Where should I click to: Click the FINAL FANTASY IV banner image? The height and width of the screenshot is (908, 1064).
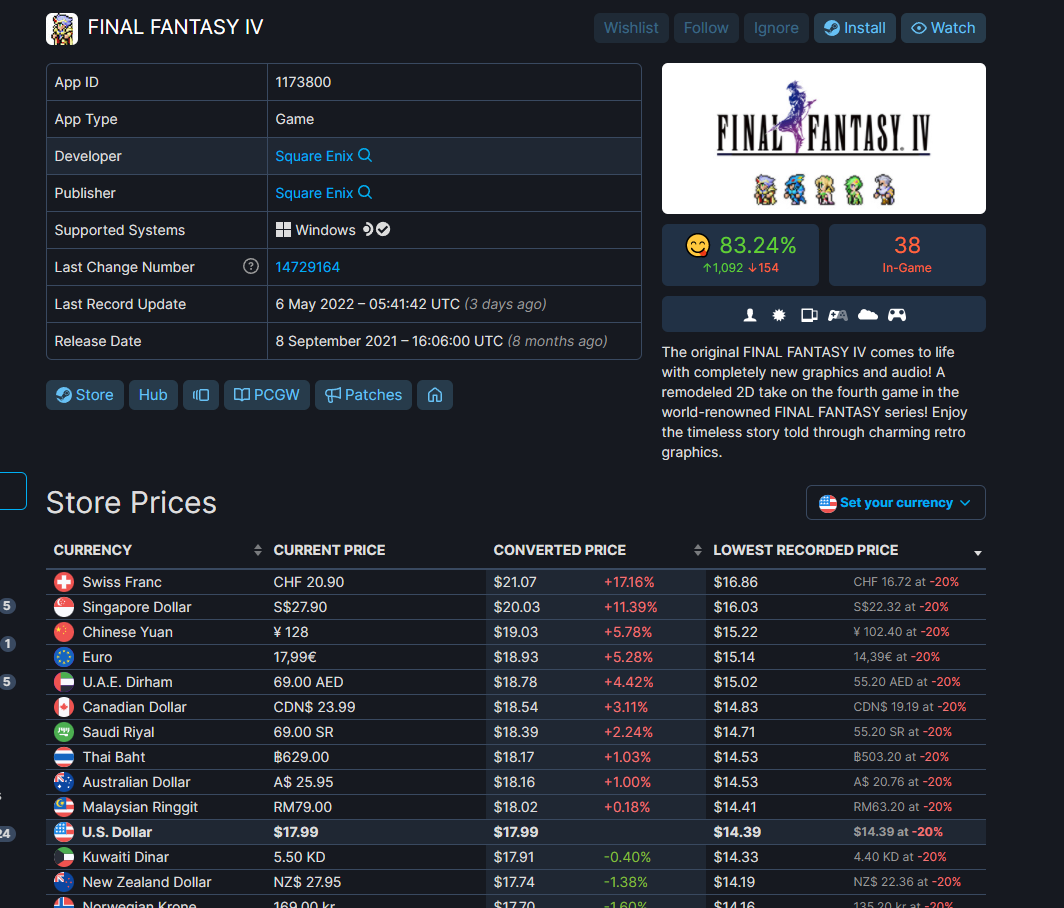pos(824,138)
